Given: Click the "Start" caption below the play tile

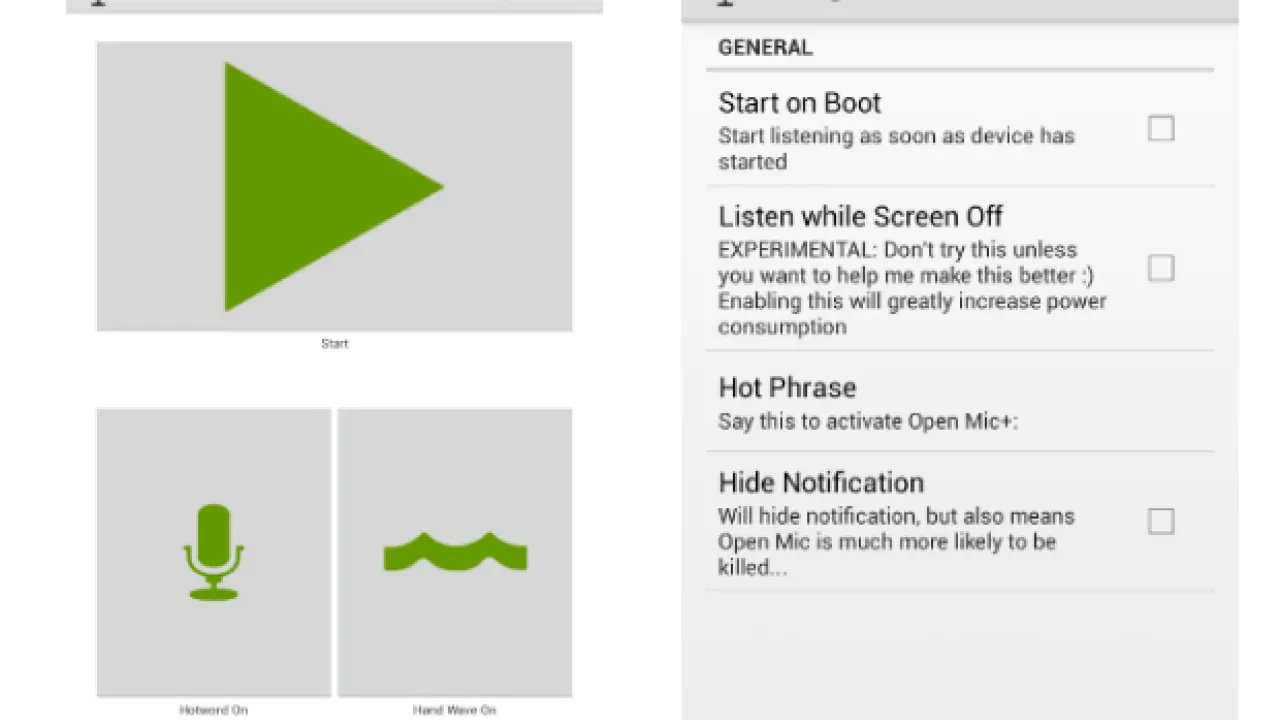Looking at the screenshot, I should point(334,344).
